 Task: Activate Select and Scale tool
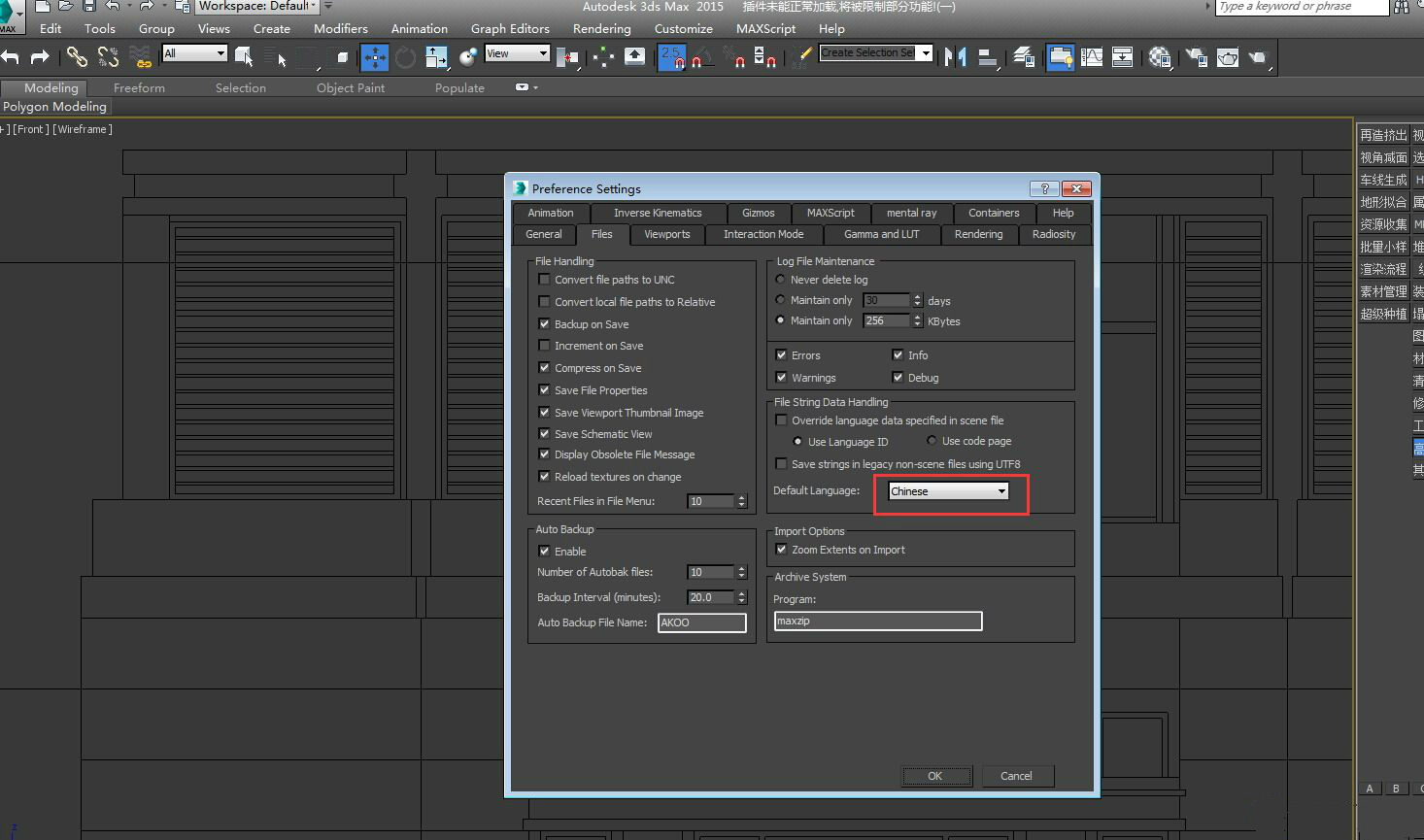(x=436, y=57)
